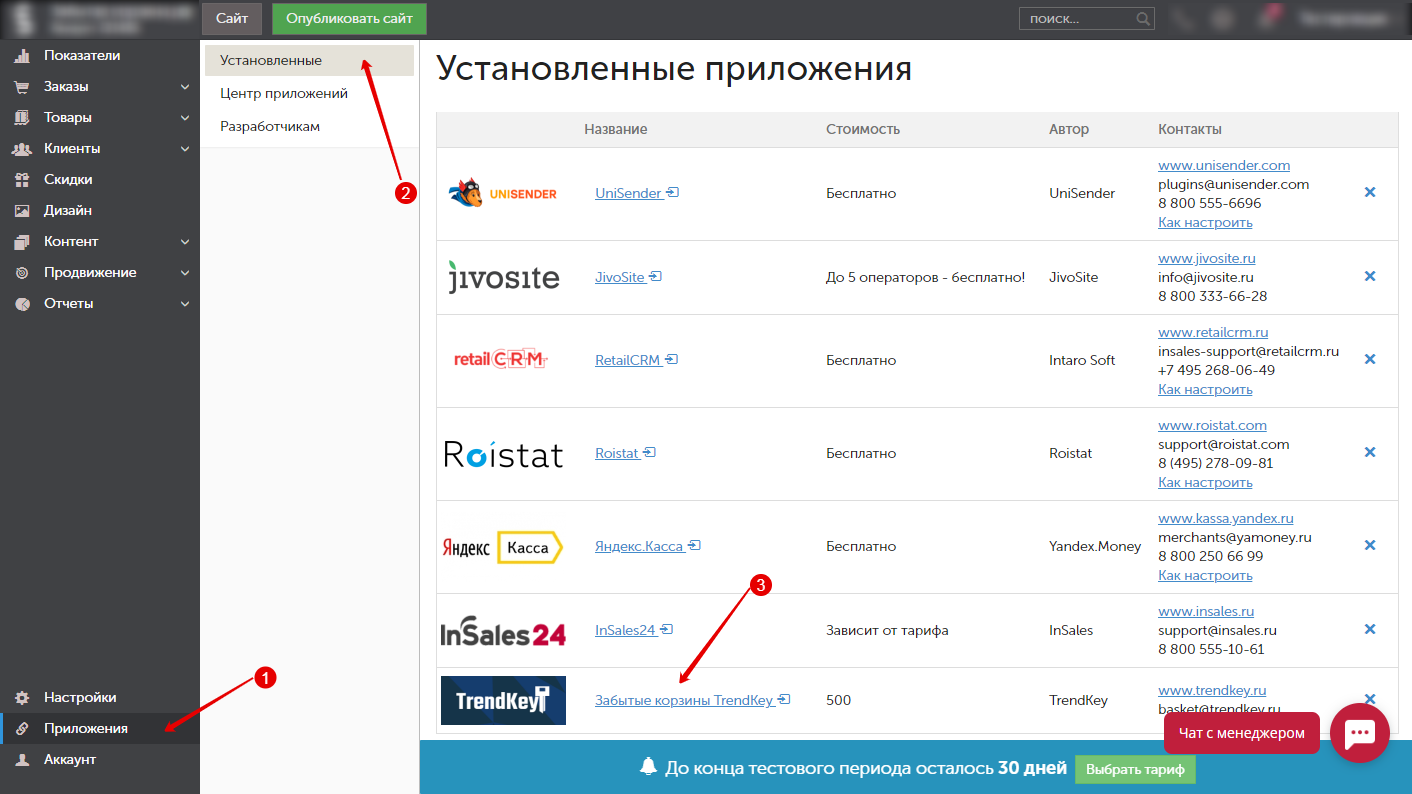Click the Настройки gear icon in sidebar
This screenshot has width=1412, height=794.
point(22,698)
